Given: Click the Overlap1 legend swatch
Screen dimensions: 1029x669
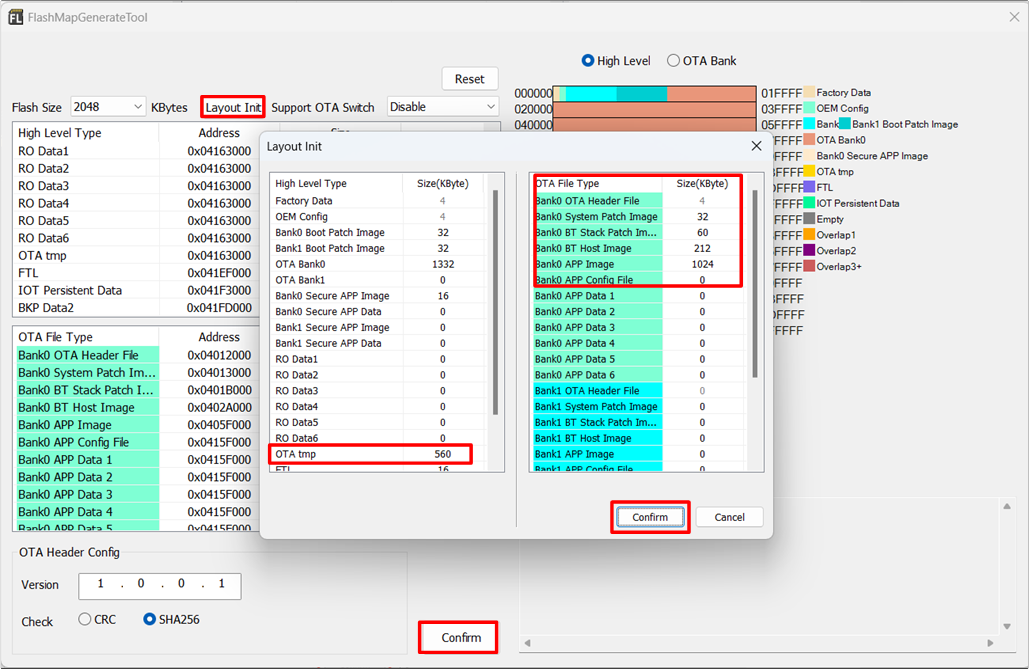Looking at the screenshot, I should [x=809, y=234].
